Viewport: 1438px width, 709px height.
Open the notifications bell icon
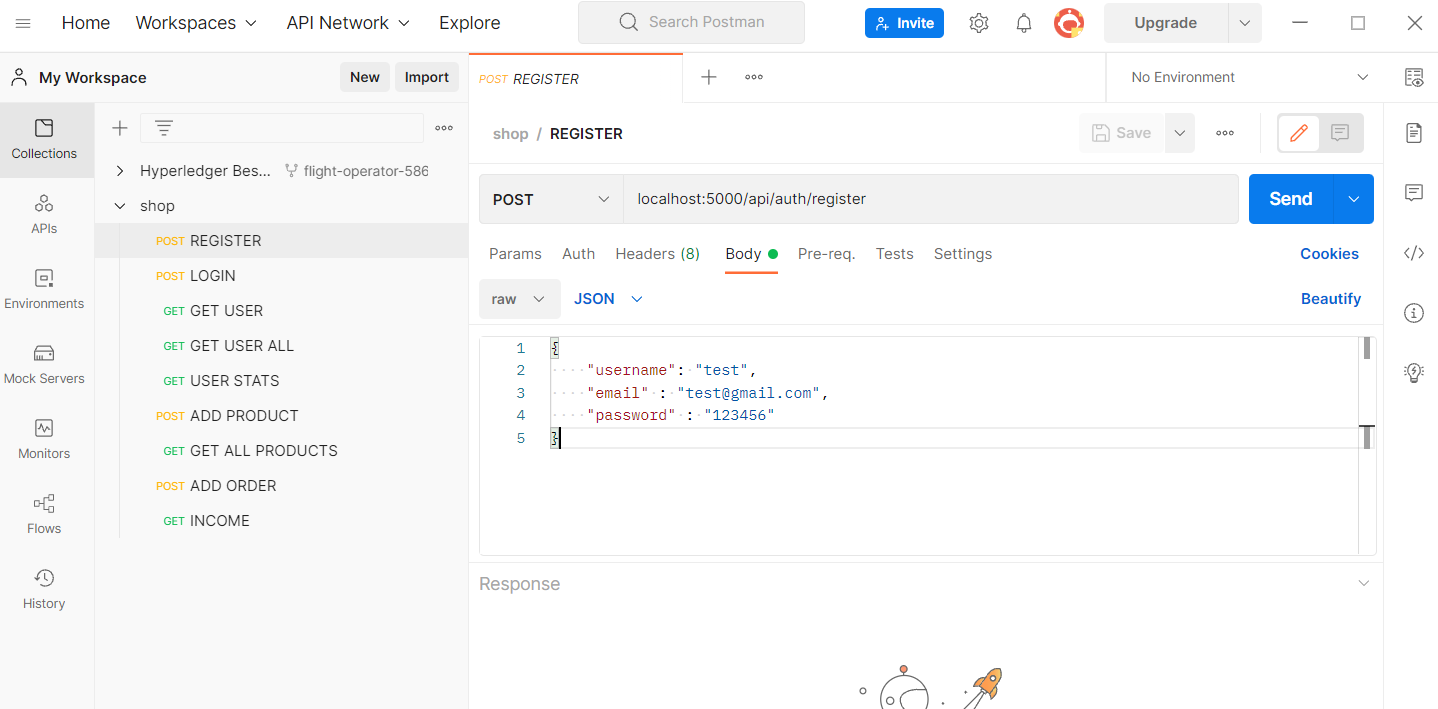tap(1024, 23)
